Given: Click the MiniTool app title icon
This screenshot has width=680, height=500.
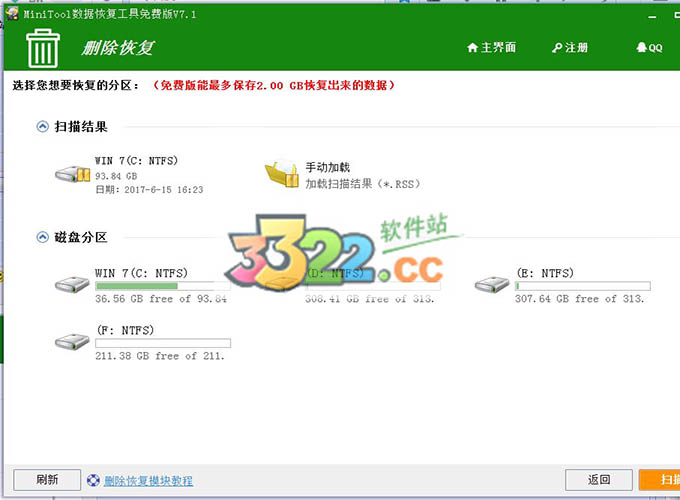Looking at the screenshot, I should click(x=12, y=13).
